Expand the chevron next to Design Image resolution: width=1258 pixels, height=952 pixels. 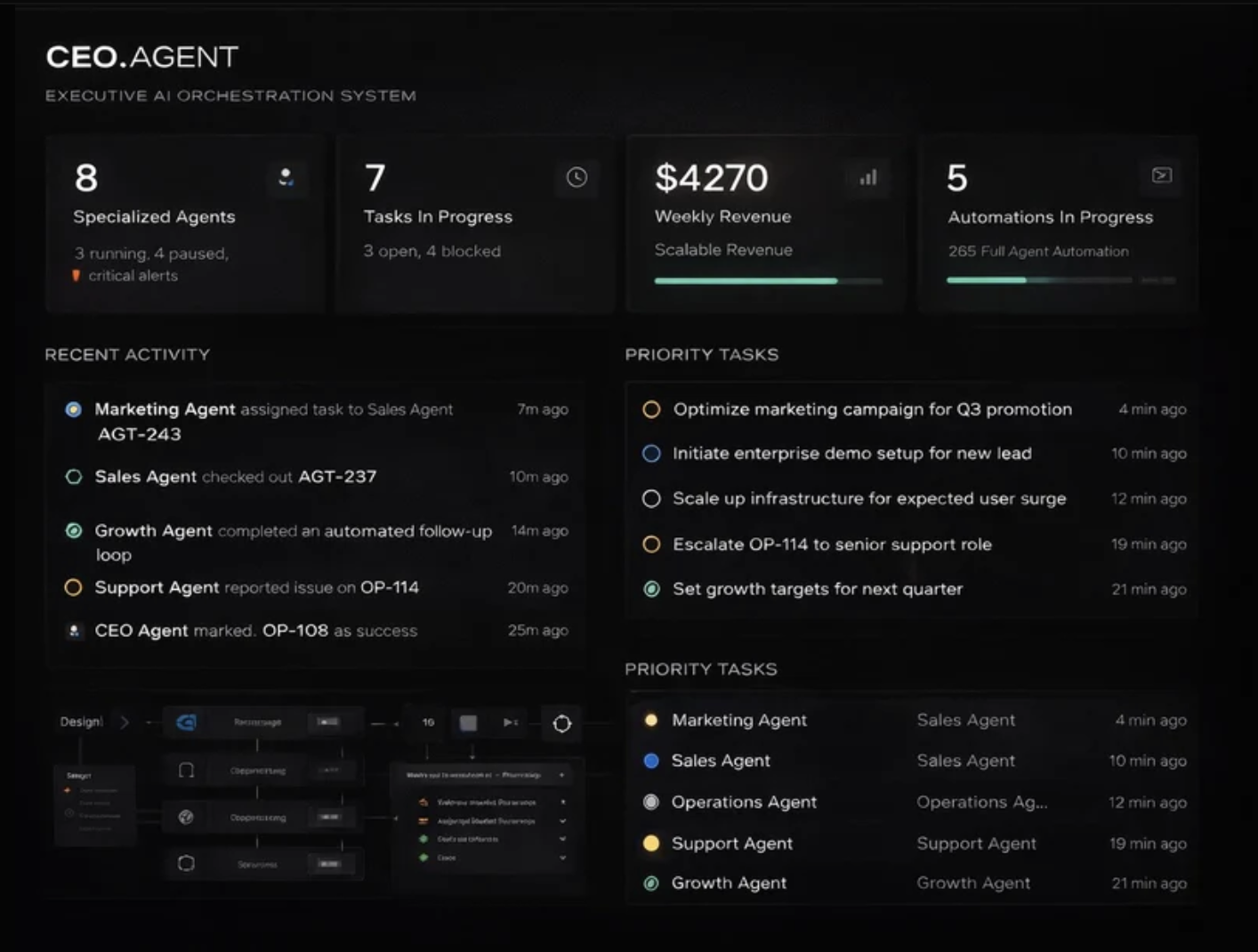pos(125,722)
